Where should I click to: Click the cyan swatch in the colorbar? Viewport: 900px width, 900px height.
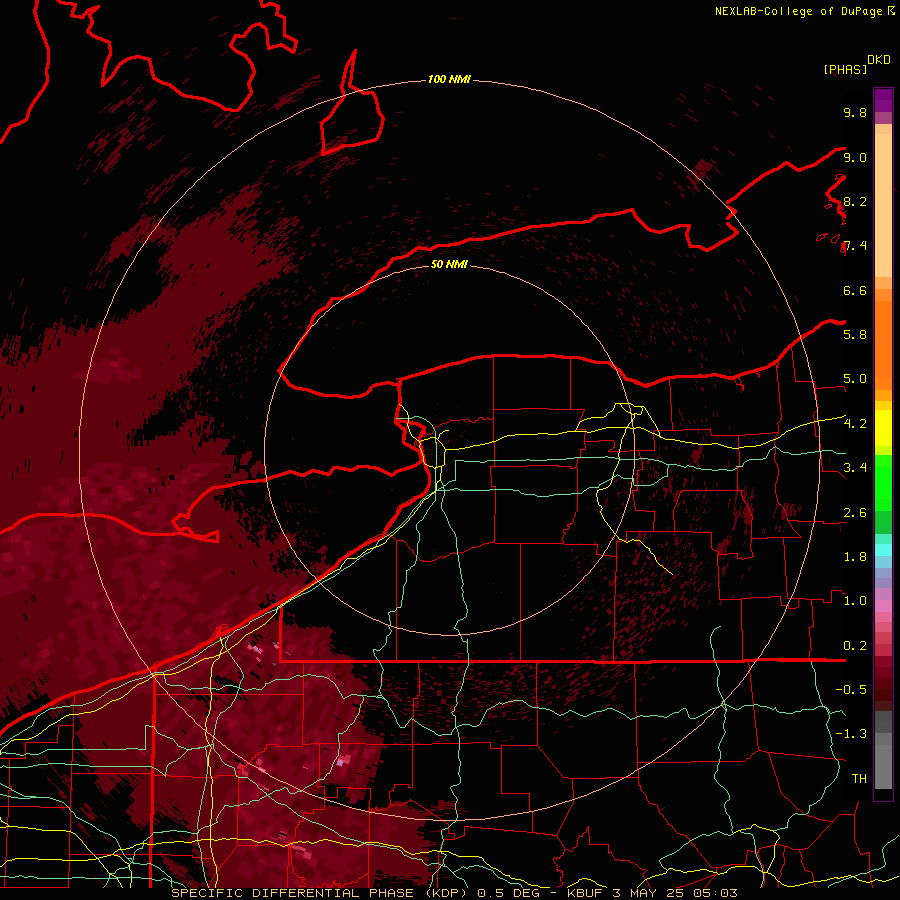point(883,550)
